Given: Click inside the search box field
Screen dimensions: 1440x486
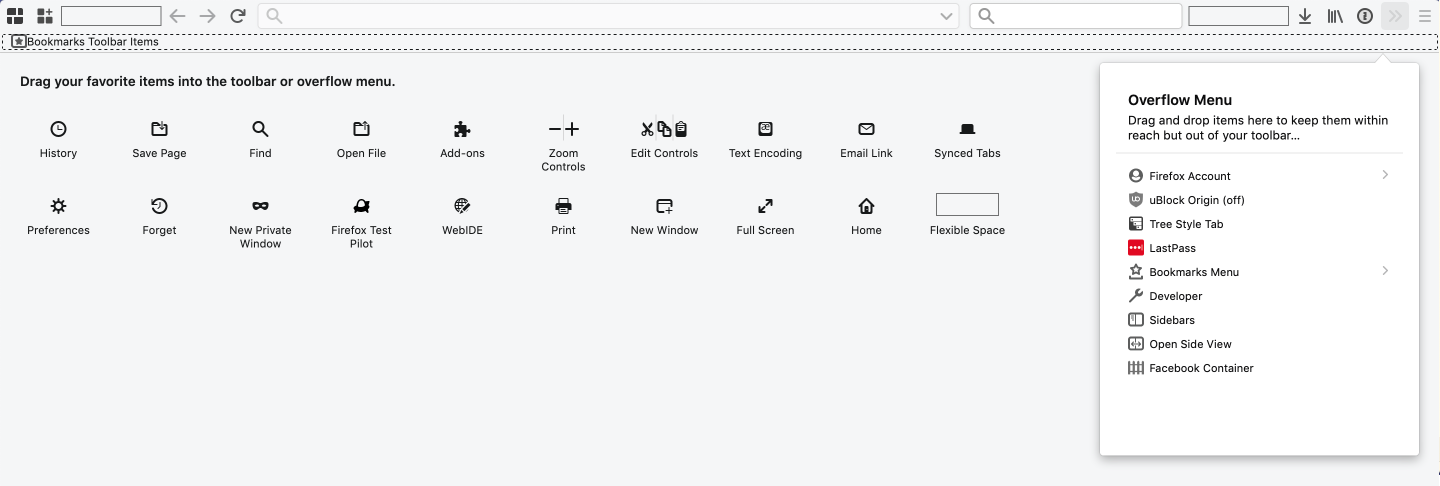Looking at the screenshot, I should click(1076, 16).
